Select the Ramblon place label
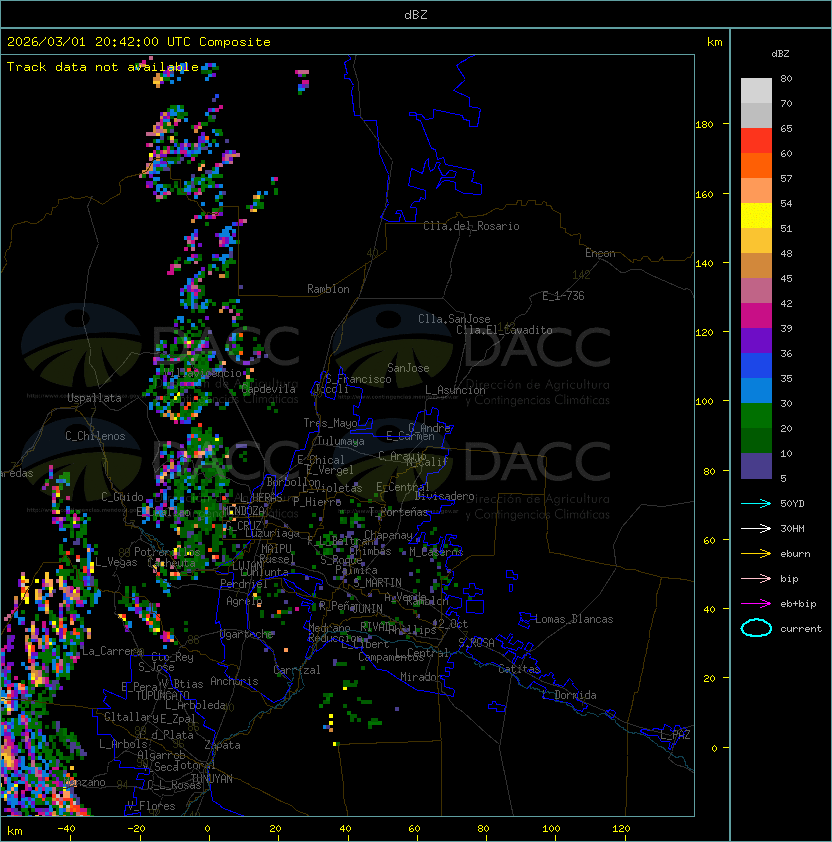The image size is (832, 842). 328,289
